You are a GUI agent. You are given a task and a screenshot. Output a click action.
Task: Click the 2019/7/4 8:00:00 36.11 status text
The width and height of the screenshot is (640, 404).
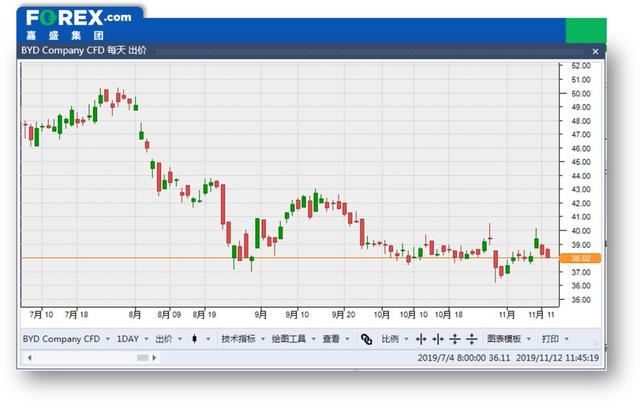pyautogui.click(x=464, y=358)
